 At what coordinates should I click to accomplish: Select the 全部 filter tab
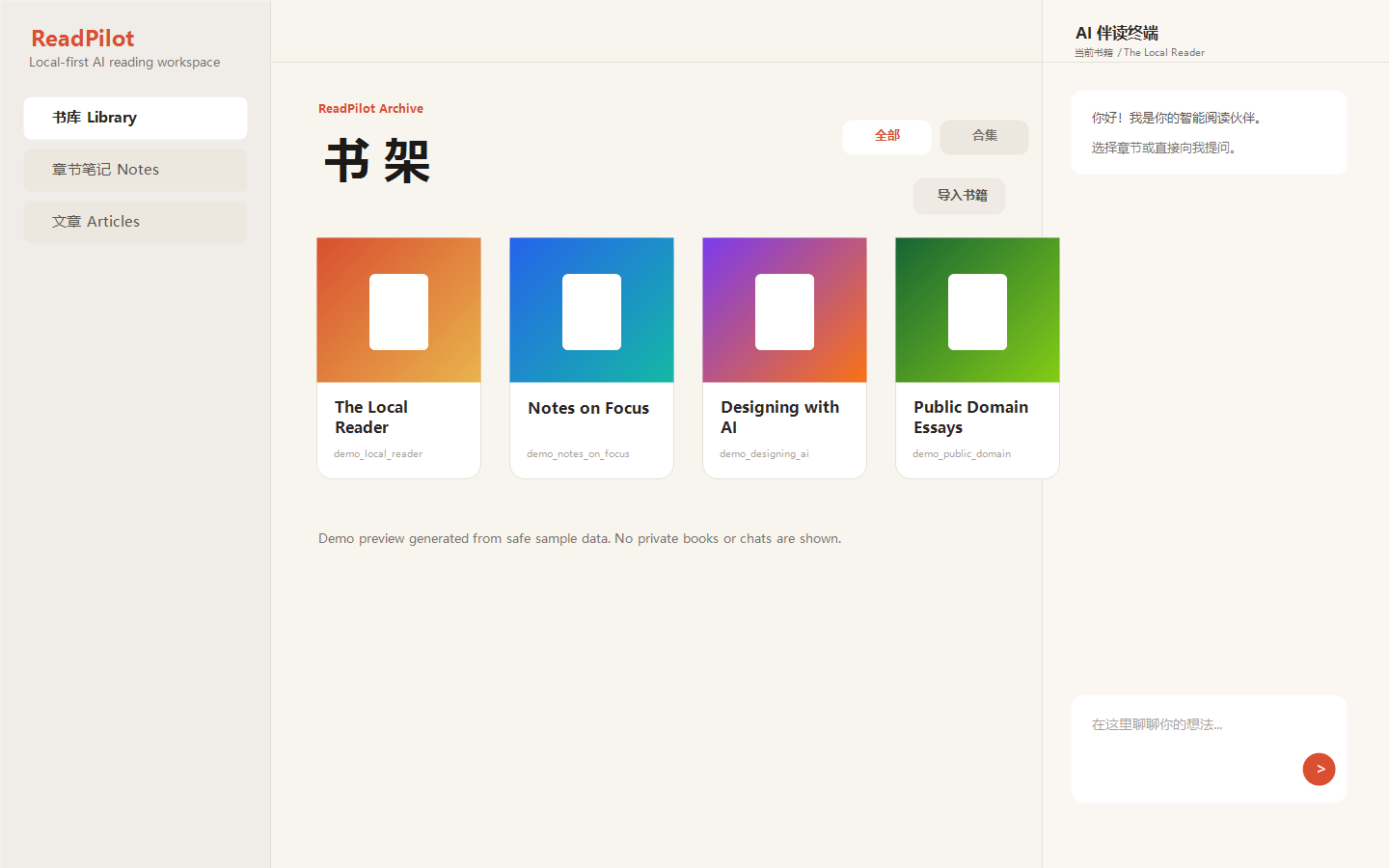[x=886, y=137]
